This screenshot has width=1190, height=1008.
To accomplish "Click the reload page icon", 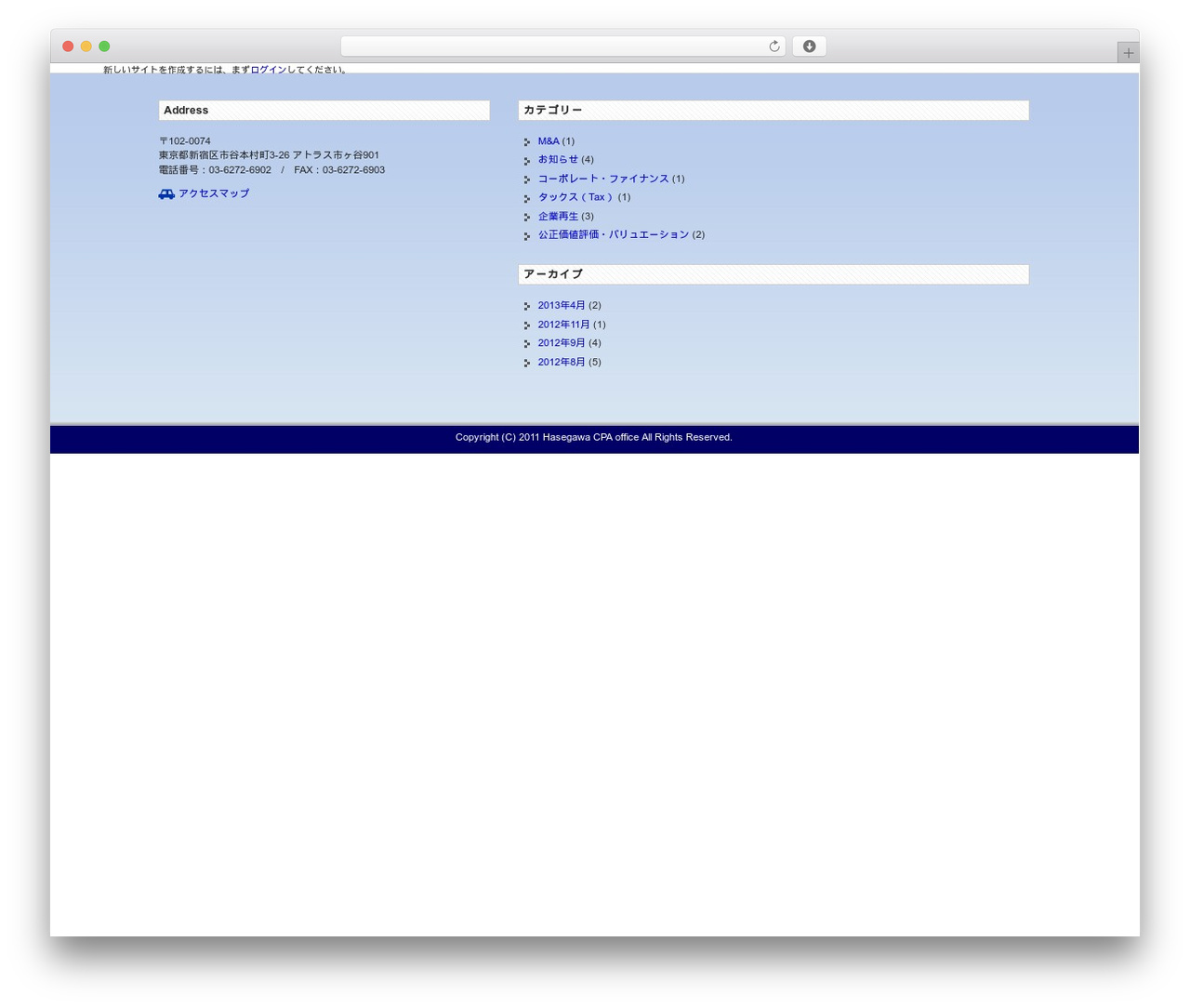I will [773, 46].
